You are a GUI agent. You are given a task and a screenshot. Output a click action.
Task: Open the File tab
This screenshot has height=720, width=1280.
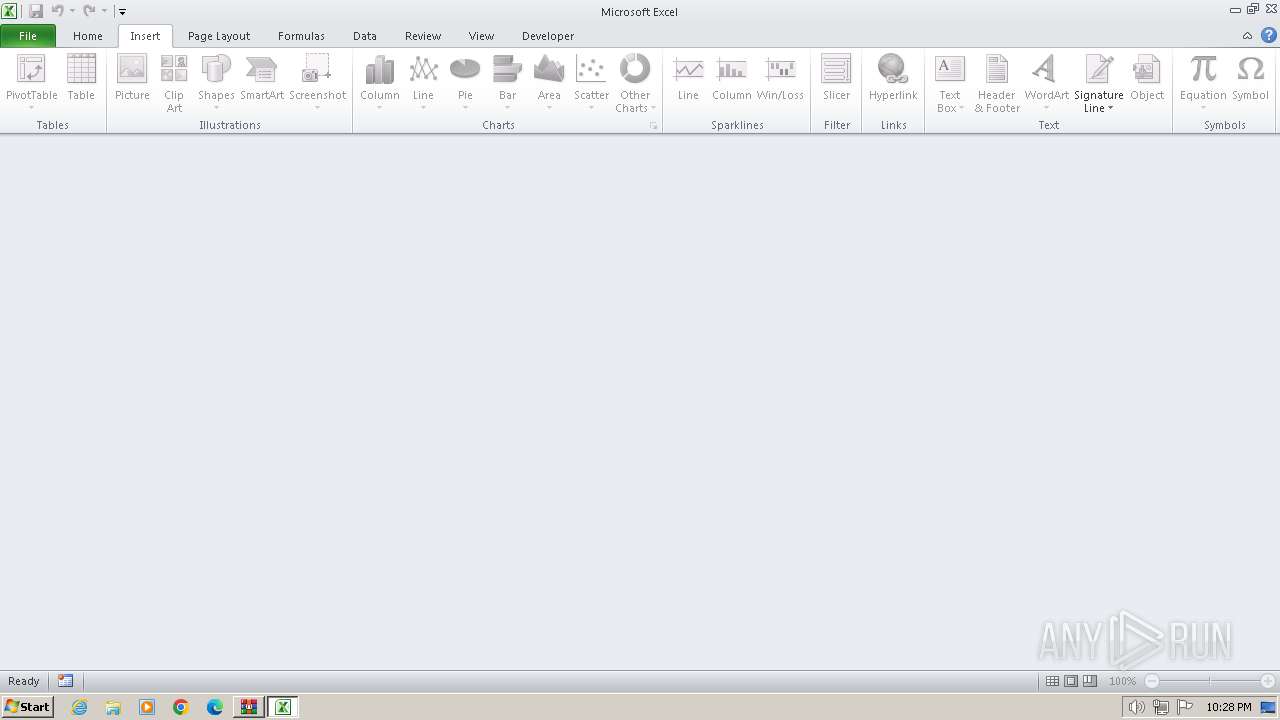point(28,36)
